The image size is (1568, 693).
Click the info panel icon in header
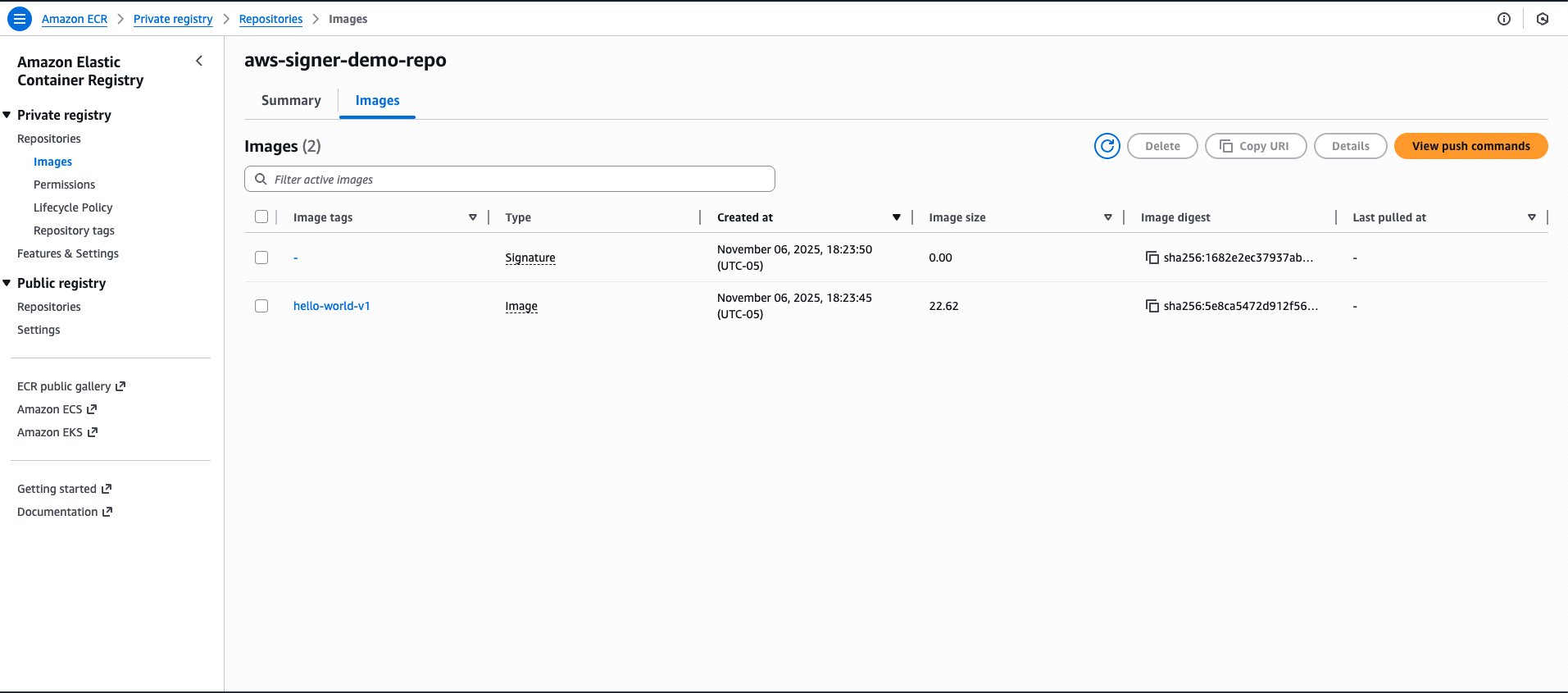tap(1504, 19)
